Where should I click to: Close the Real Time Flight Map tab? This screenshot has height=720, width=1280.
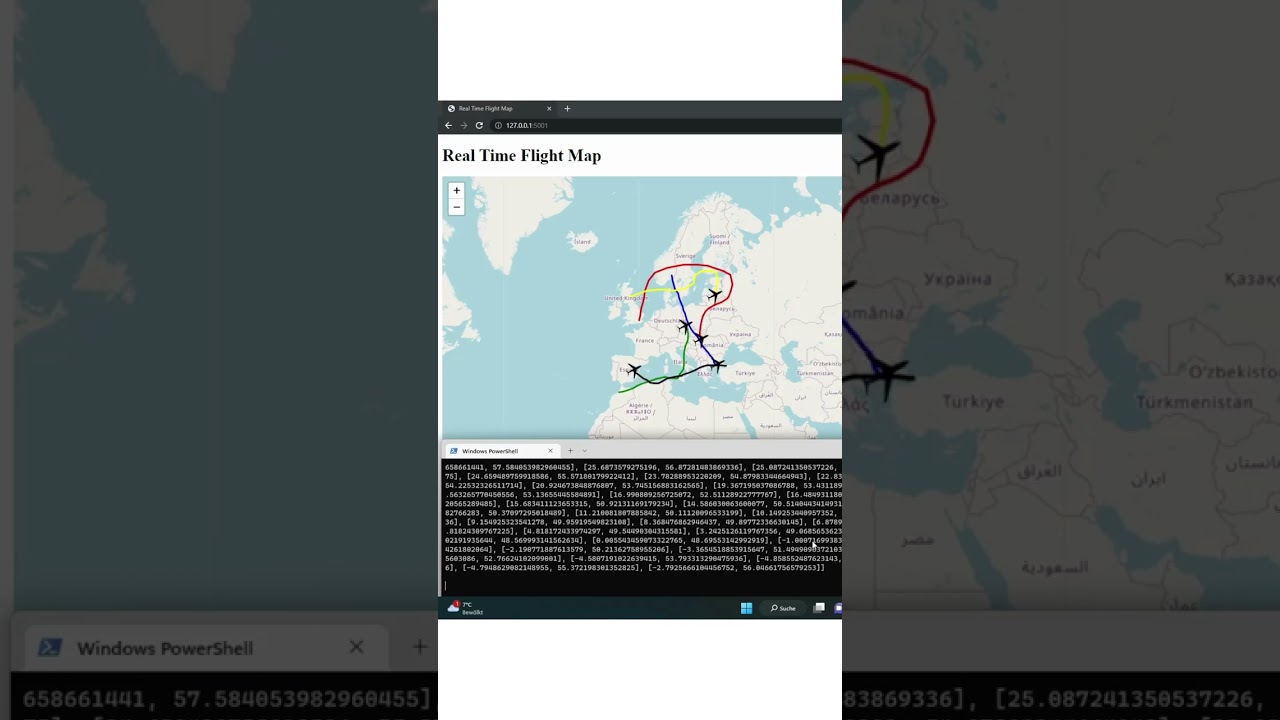[548, 108]
